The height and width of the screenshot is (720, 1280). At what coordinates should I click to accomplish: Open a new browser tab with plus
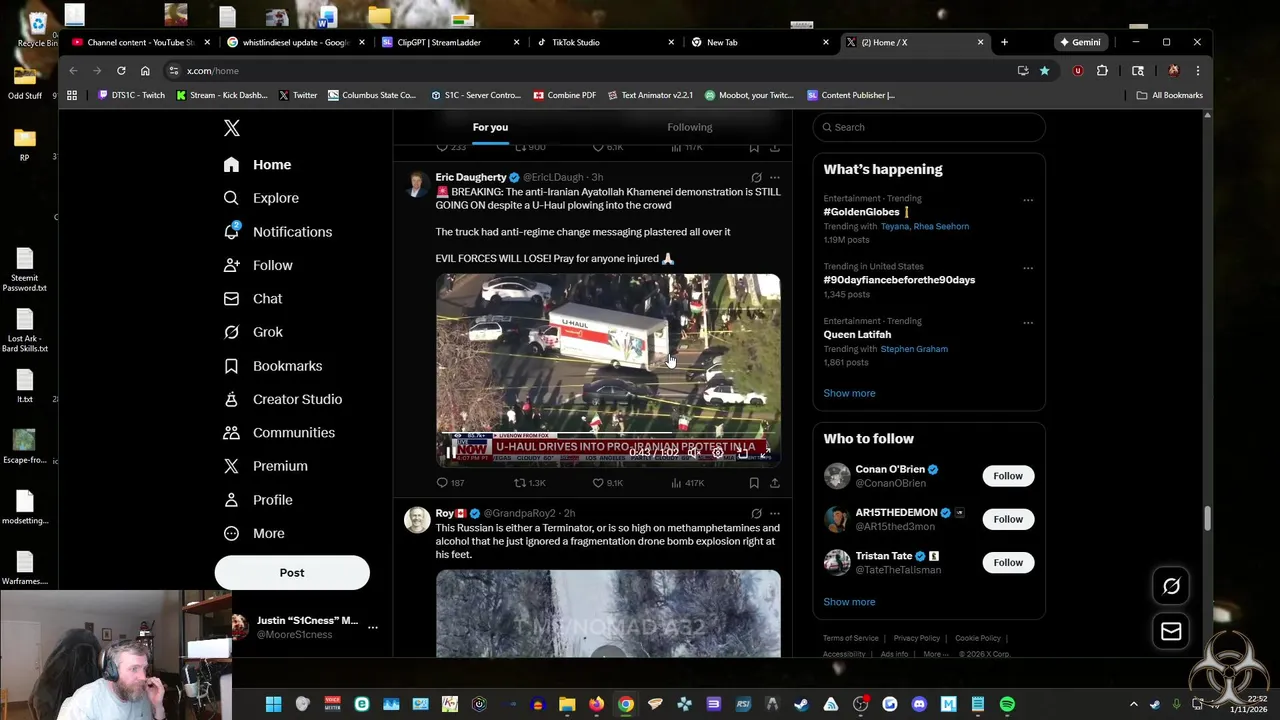click(1004, 42)
